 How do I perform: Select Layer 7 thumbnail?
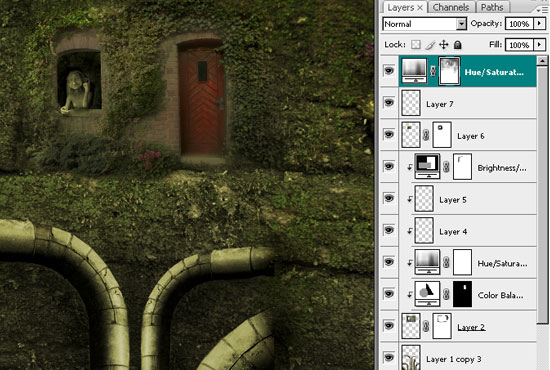click(x=411, y=103)
